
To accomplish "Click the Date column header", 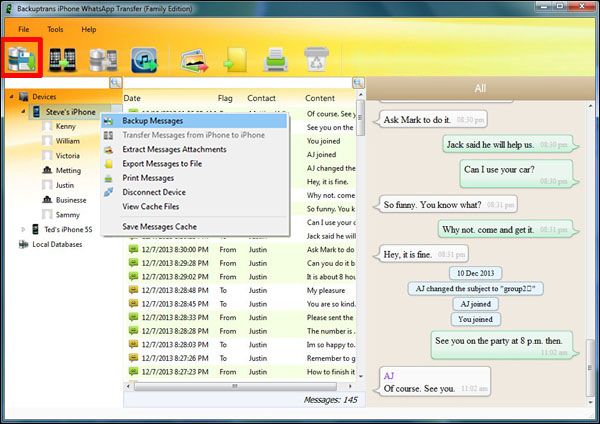I will 132,99.
